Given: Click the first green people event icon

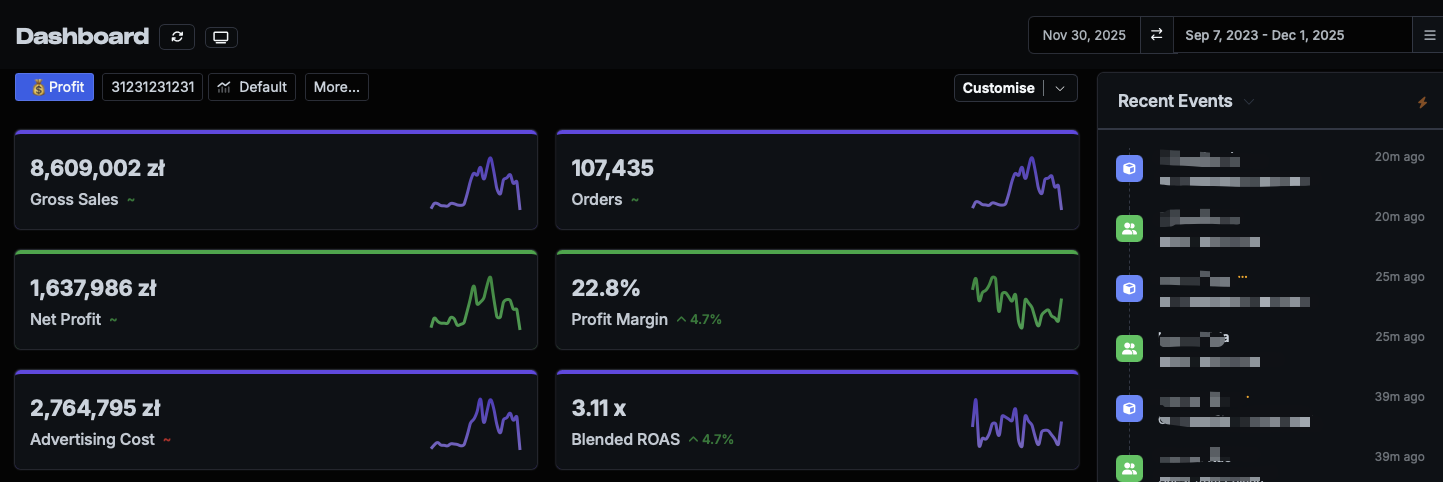Looking at the screenshot, I should pyautogui.click(x=1129, y=229).
